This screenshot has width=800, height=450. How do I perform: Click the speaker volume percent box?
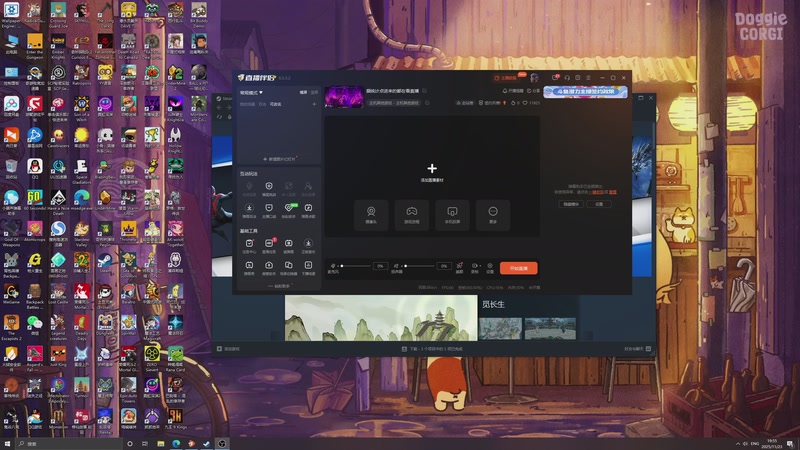(x=444, y=266)
